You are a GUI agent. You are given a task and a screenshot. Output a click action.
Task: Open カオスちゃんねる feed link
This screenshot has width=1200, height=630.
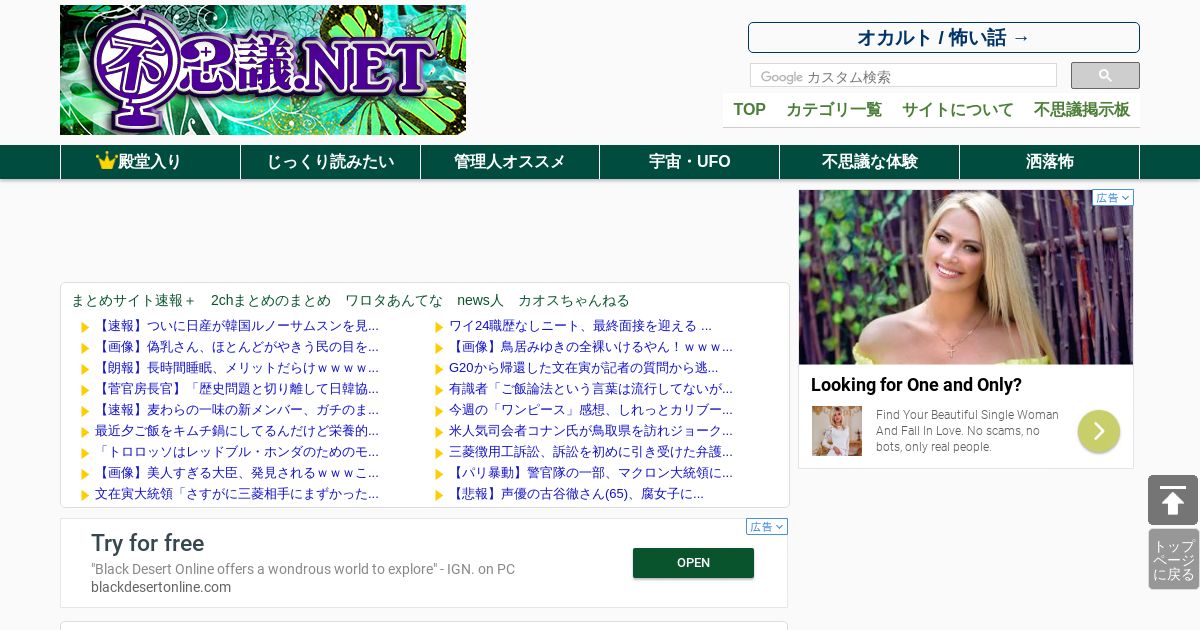(574, 300)
